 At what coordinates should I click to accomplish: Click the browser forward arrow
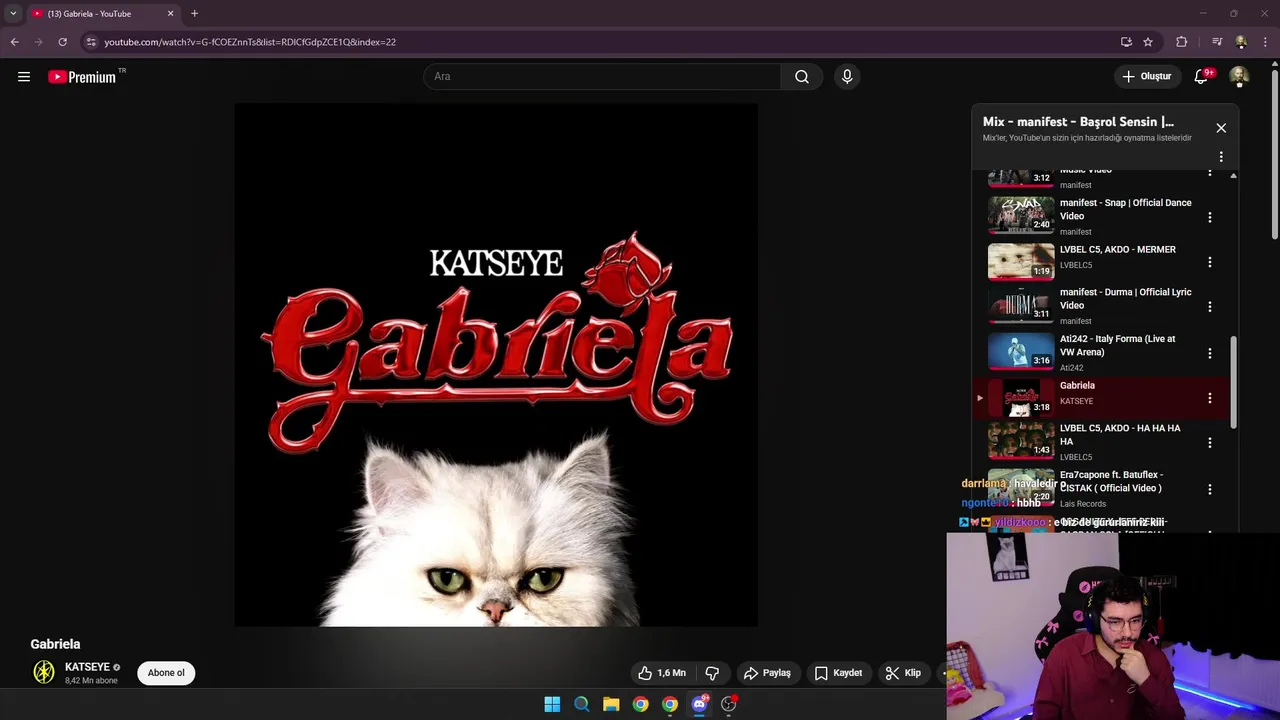tap(38, 42)
